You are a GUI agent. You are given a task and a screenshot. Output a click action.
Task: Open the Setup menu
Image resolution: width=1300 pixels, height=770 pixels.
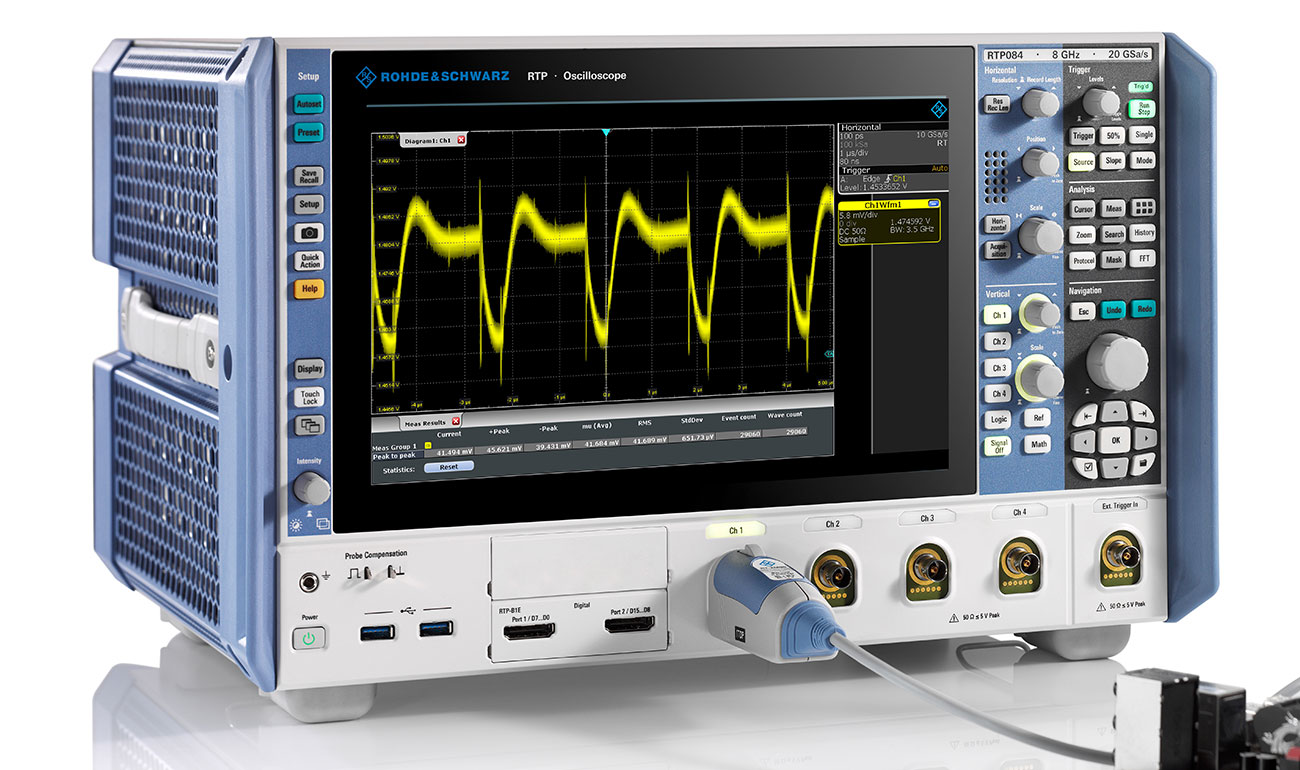pos(309,204)
